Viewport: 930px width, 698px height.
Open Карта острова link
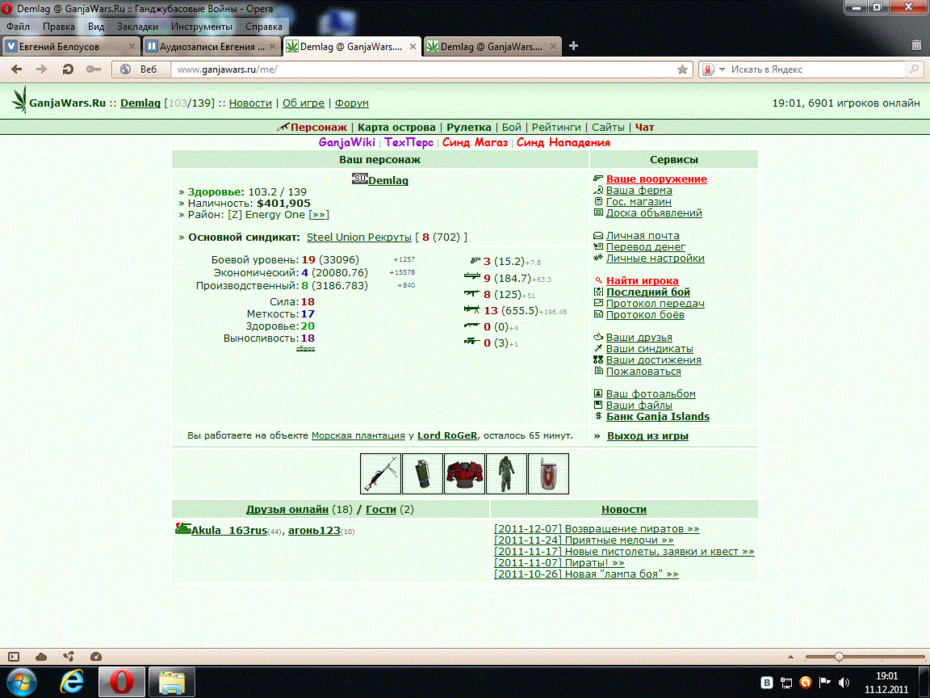point(396,127)
